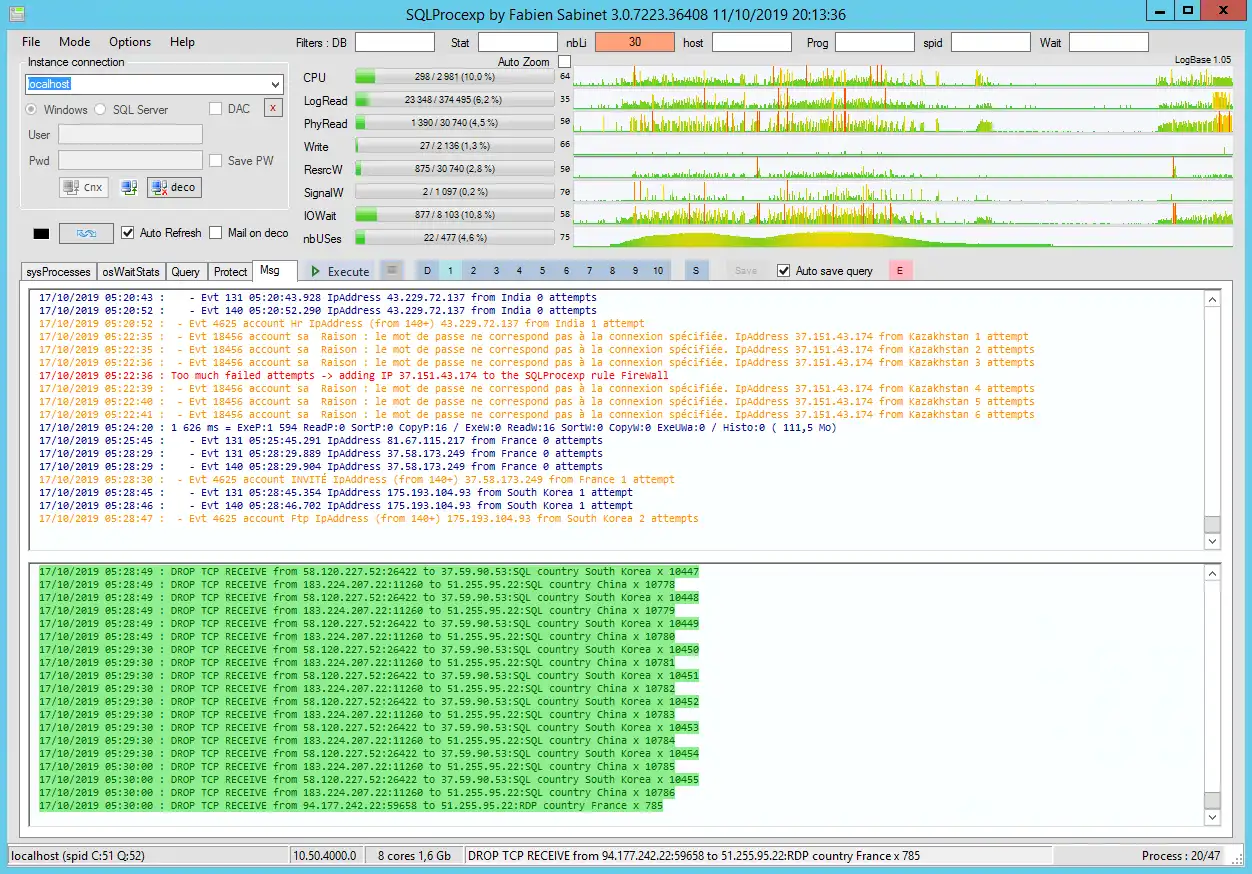Screen dimensions: 1252x874
Task: Toggle the Auto Zoom checkbox
Action: 564,62
